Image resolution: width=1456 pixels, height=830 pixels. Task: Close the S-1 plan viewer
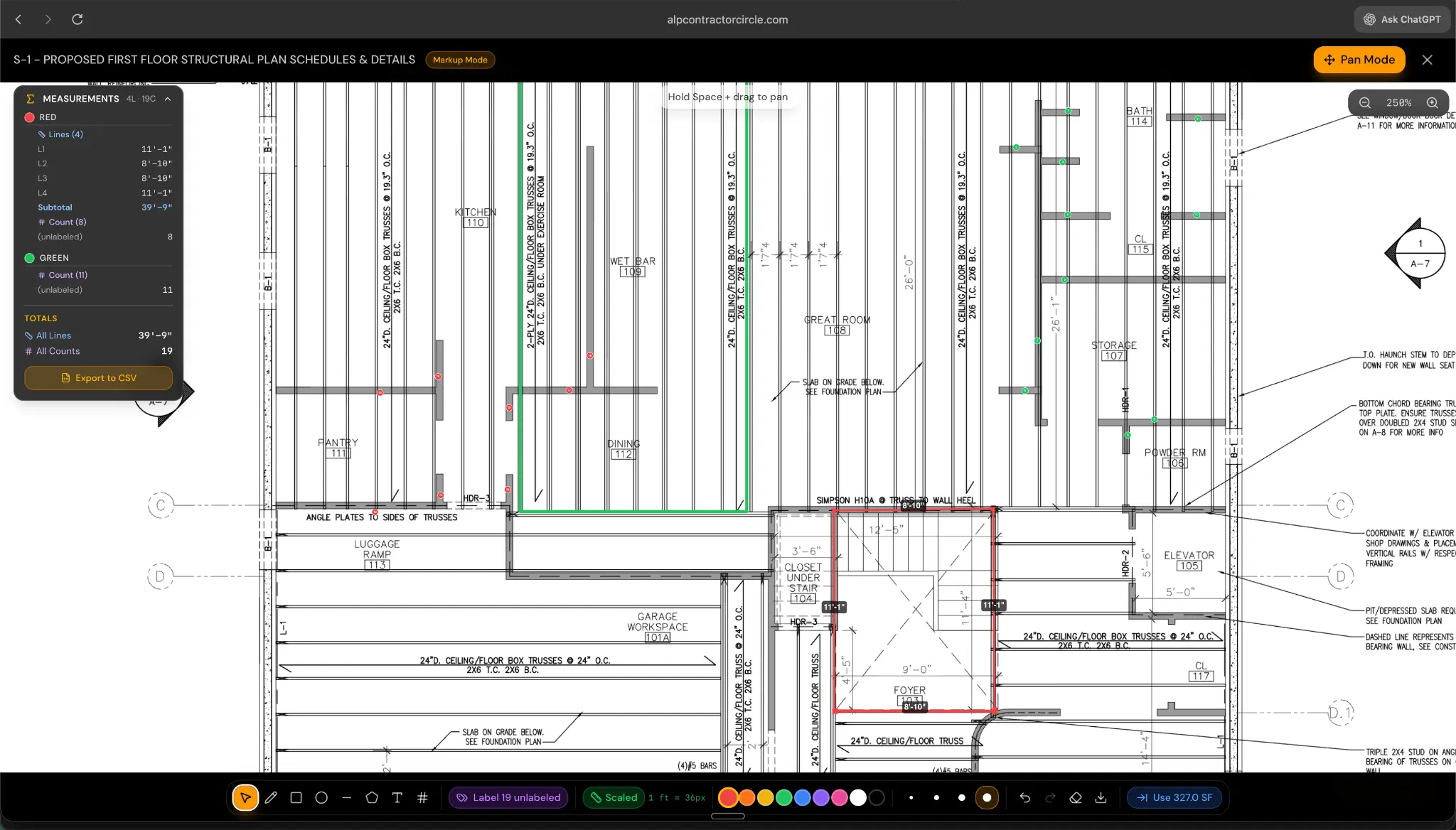coord(1427,60)
